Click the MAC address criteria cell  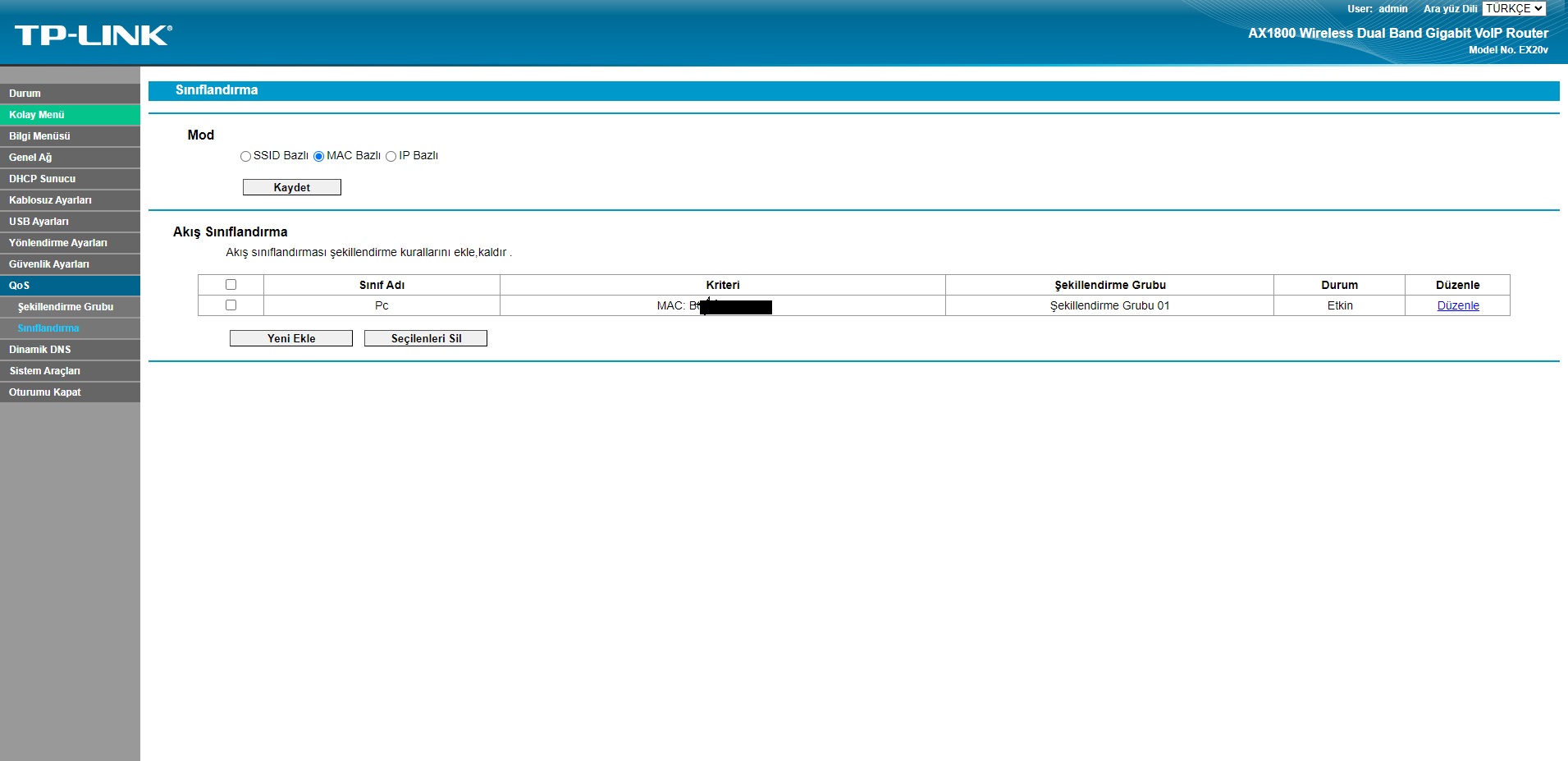click(x=723, y=305)
